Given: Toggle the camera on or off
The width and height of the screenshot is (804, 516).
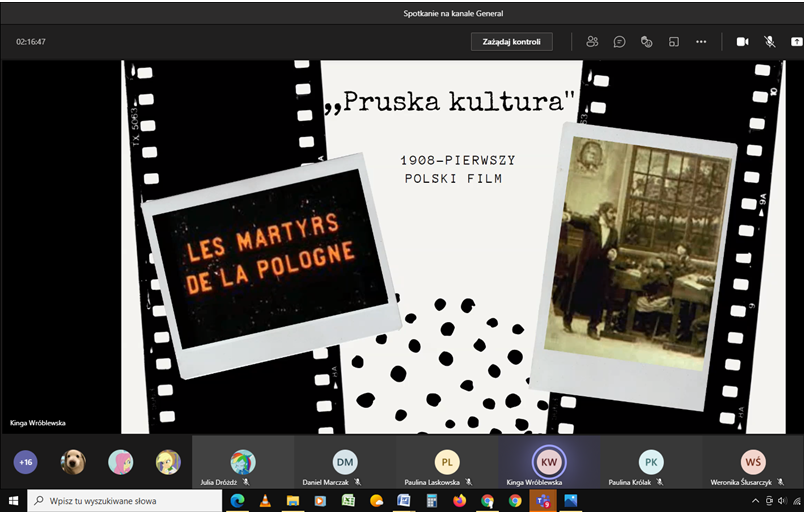Looking at the screenshot, I should [x=742, y=42].
